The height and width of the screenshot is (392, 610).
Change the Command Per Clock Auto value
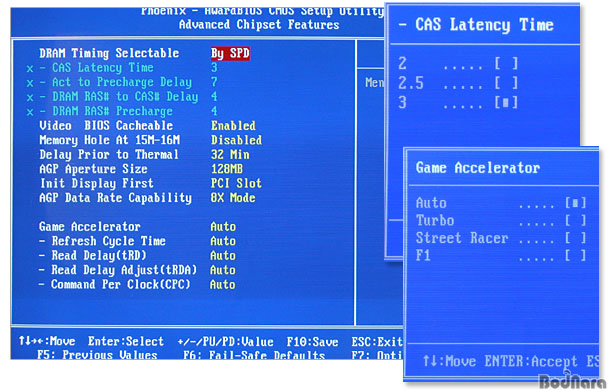click(223, 285)
